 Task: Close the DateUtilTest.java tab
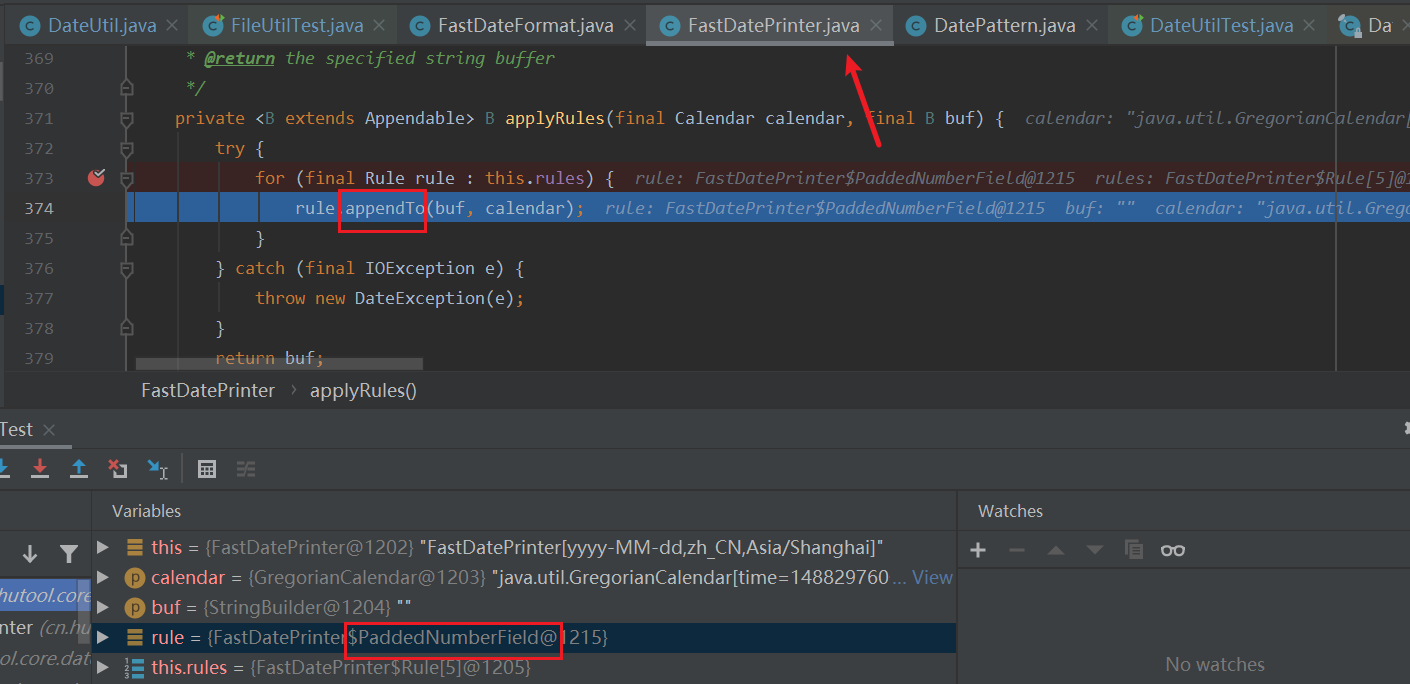pyautogui.click(x=1310, y=25)
